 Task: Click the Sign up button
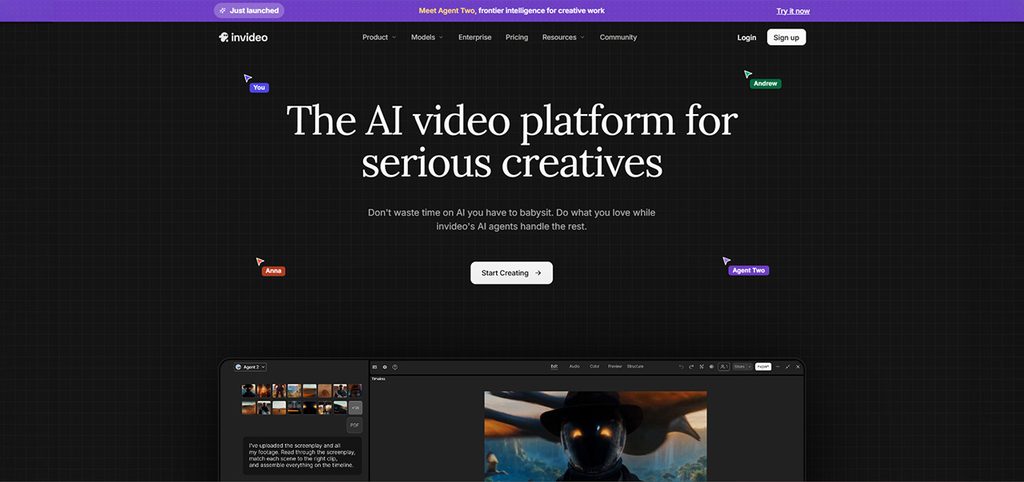pos(786,37)
